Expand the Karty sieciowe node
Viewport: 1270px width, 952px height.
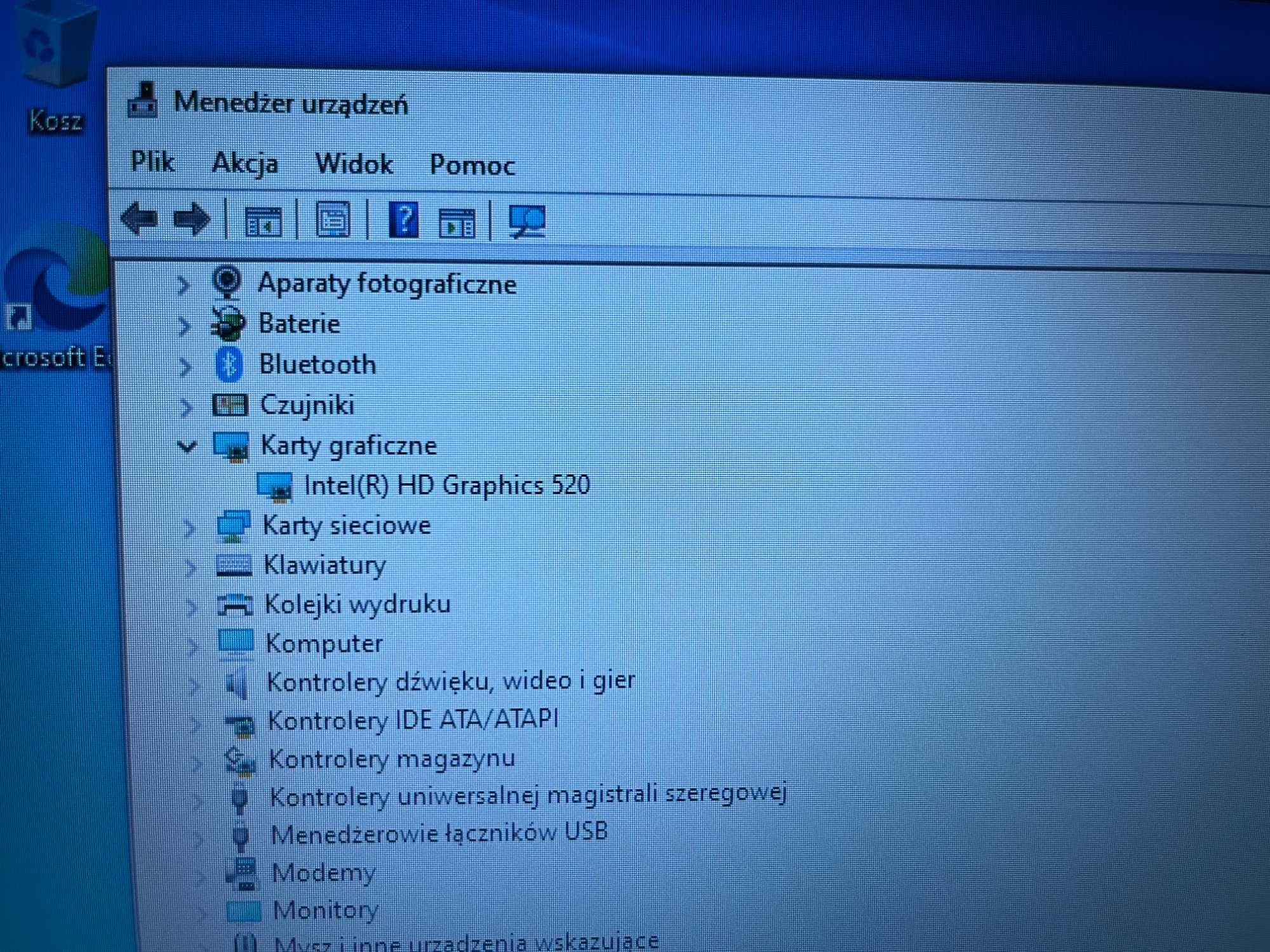click(x=189, y=527)
